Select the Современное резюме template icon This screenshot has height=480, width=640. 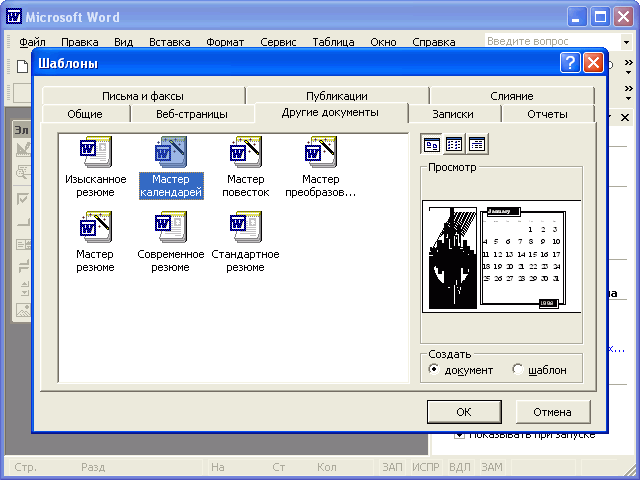click(x=171, y=227)
